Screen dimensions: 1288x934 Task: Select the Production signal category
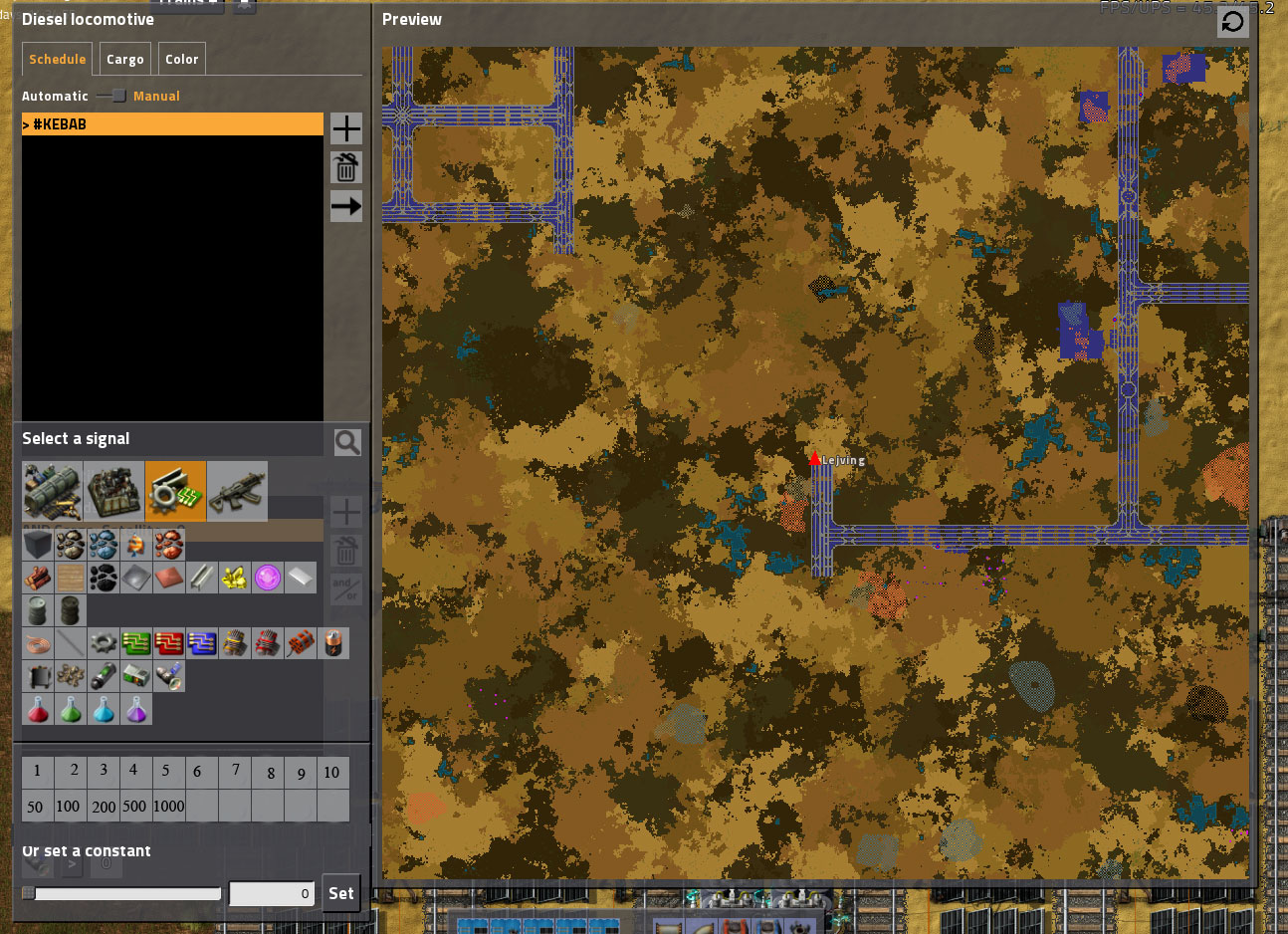[x=113, y=491]
